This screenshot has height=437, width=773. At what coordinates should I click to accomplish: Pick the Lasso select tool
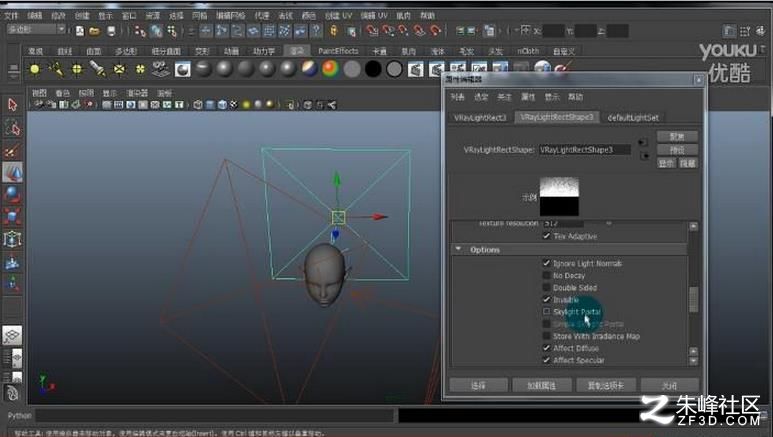12,128
